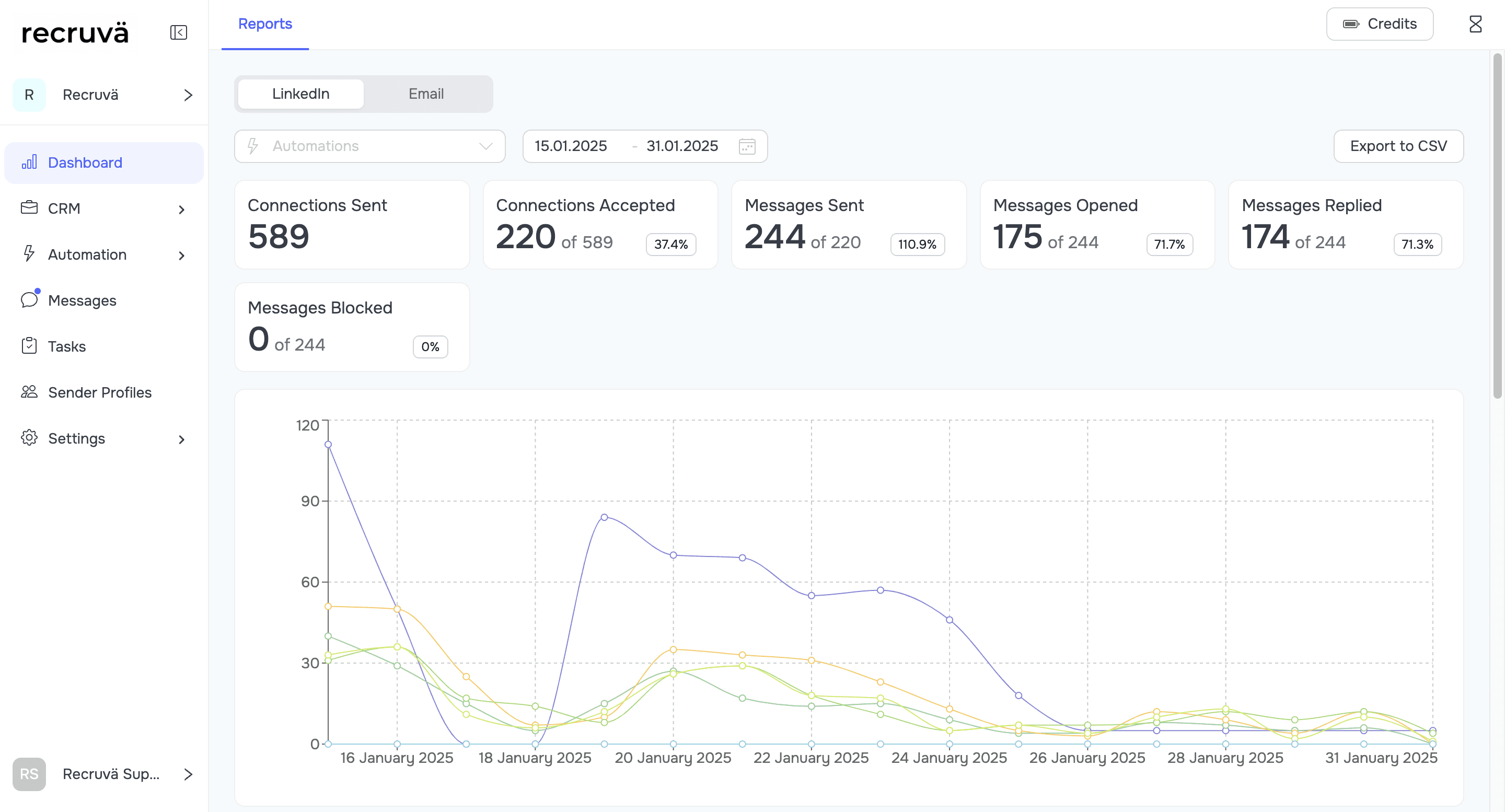Screen dimensions: 1505x812
Task: Expand the Recruvä workspace switcher
Action: point(188,95)
